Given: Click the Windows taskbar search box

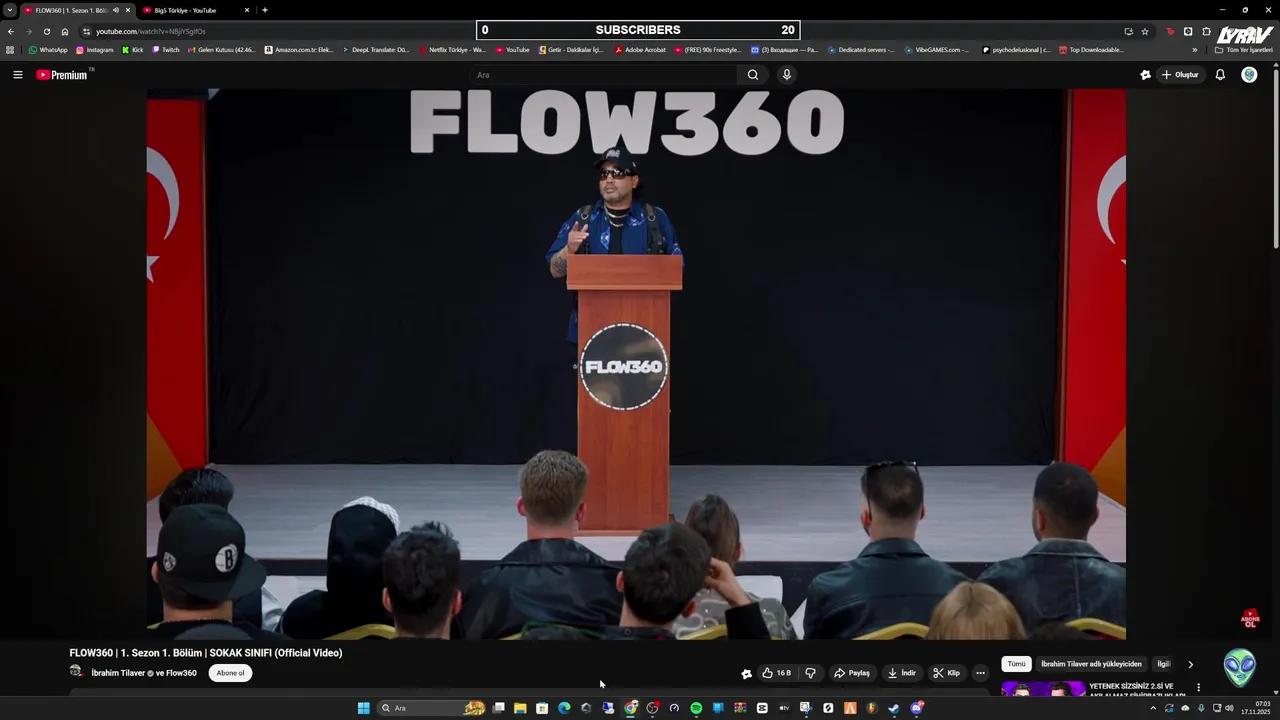Looking at the screenshot, I should click(x=431, y=708).
